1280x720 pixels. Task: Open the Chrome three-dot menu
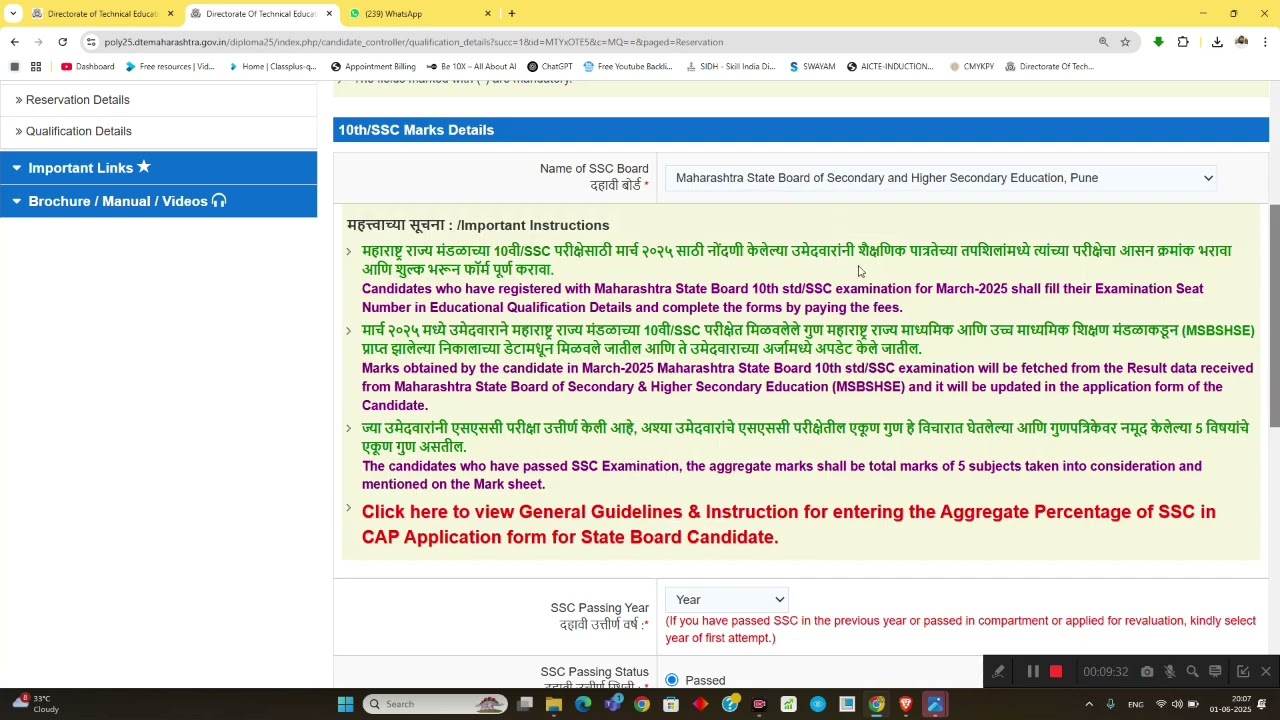[x=1265, y=42]
